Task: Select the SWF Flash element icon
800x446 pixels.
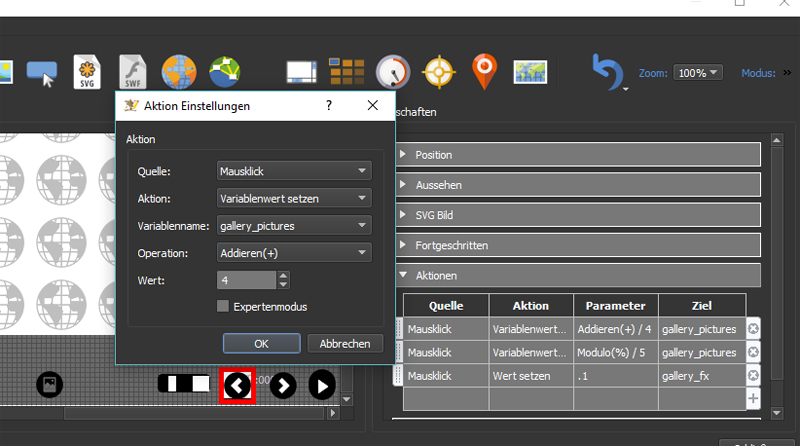Action: pyautogui.click(x=135, y=72)
